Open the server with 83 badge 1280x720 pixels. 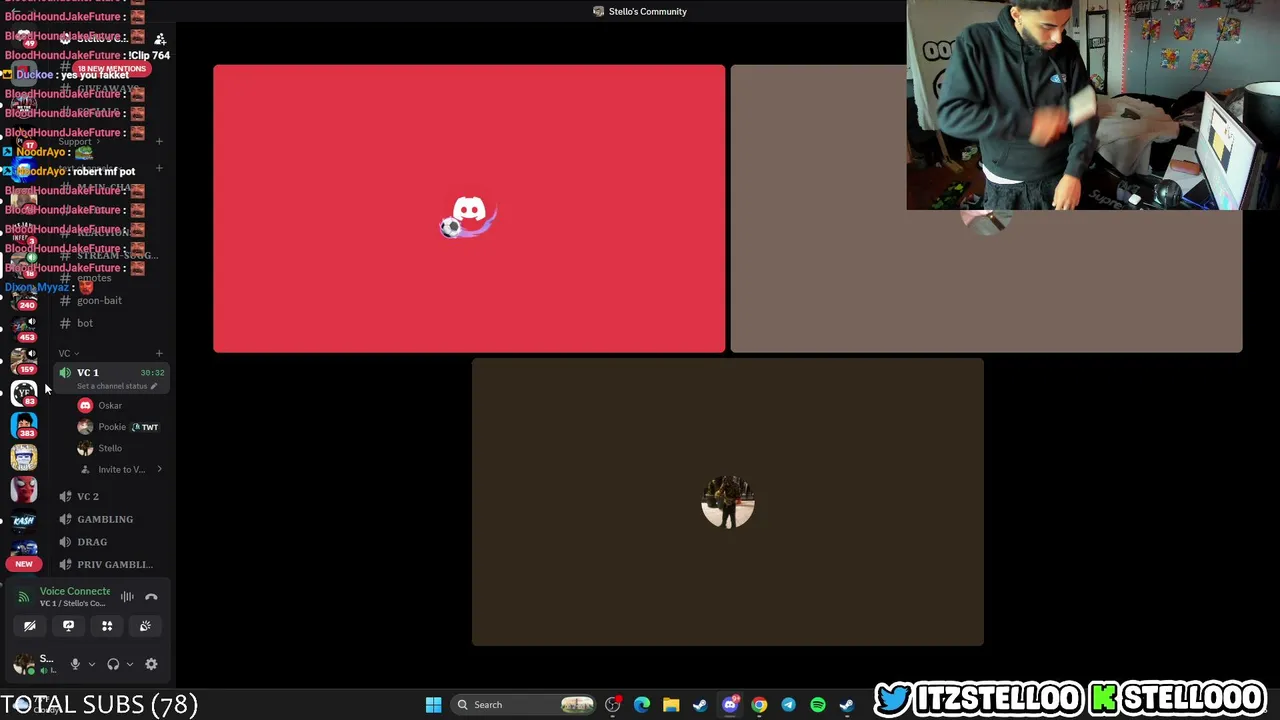[x=24, y=393]
